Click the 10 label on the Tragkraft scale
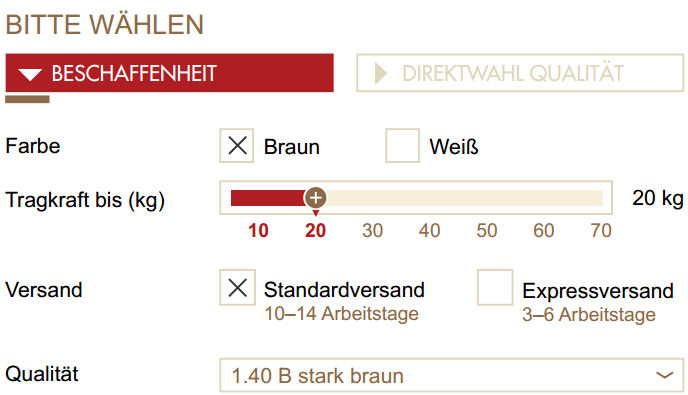This screenshot has width=688, height=395. tap(258, 231)
